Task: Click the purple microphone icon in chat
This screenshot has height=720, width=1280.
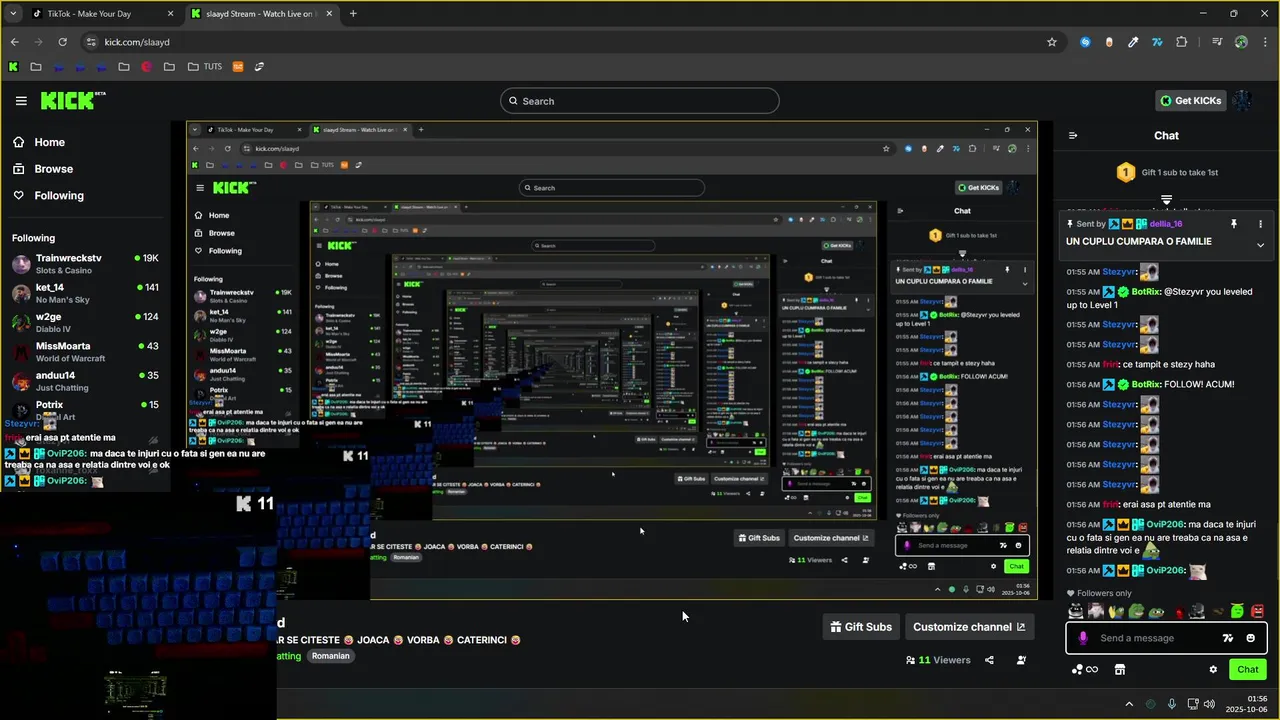Action: [x=1083, y=638]
